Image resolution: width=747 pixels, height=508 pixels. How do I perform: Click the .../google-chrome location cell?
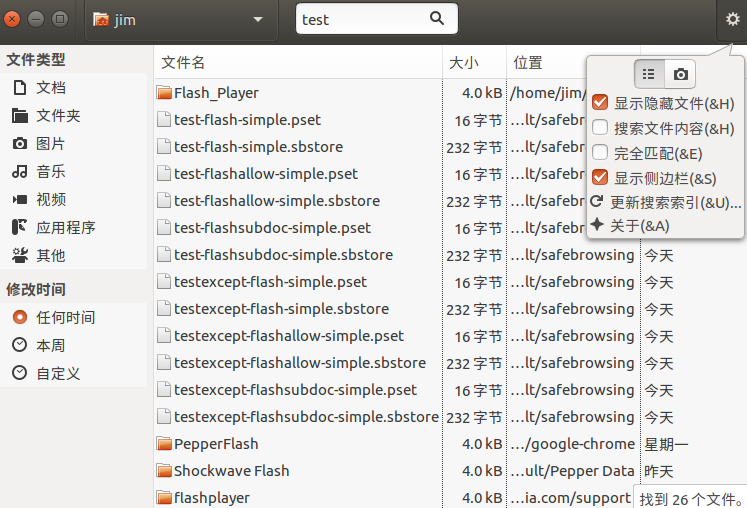point(573,444)
